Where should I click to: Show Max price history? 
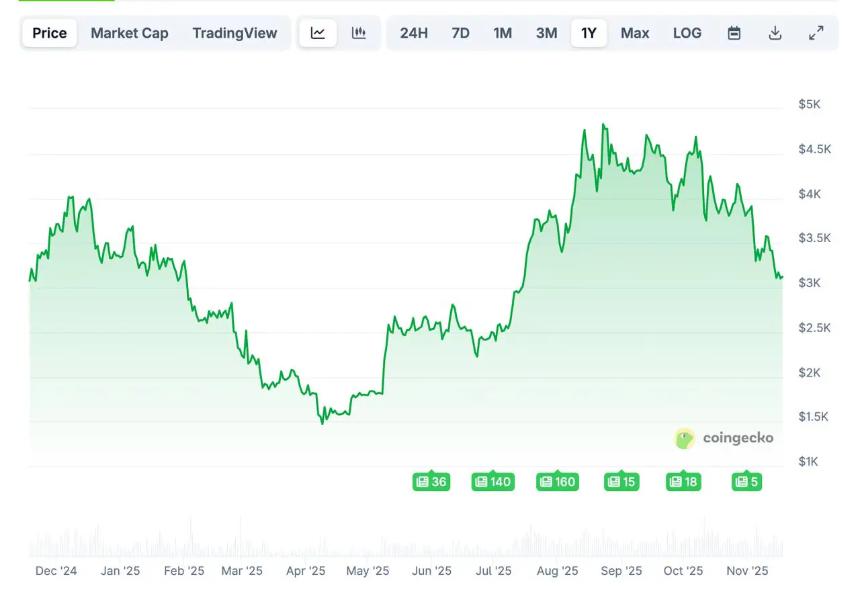[x=635, y=33]
